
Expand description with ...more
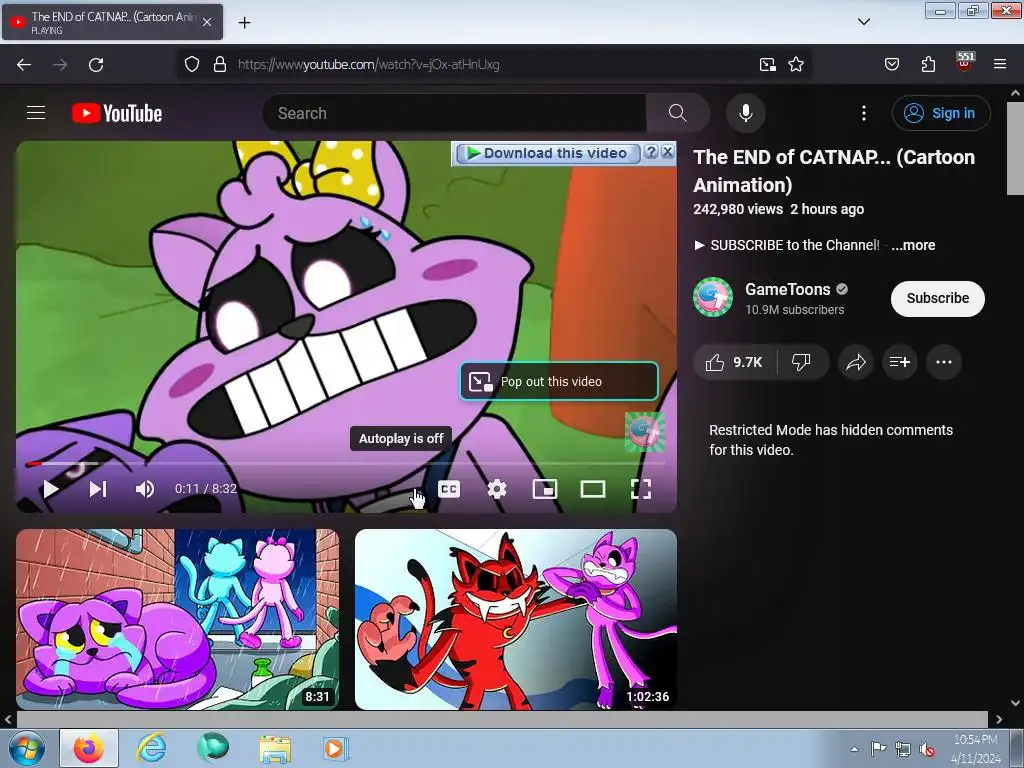point(913,246)
